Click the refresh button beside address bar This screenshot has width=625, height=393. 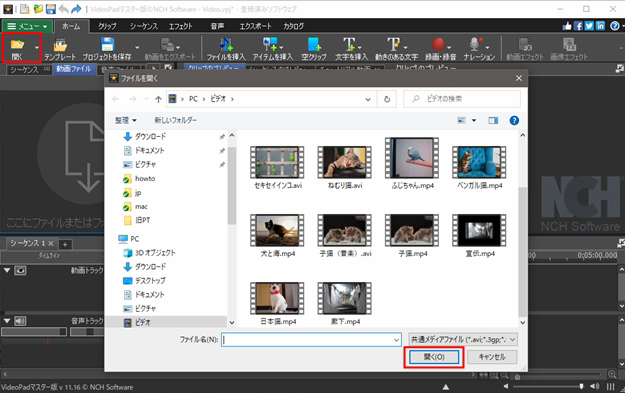tap(387, 99)
